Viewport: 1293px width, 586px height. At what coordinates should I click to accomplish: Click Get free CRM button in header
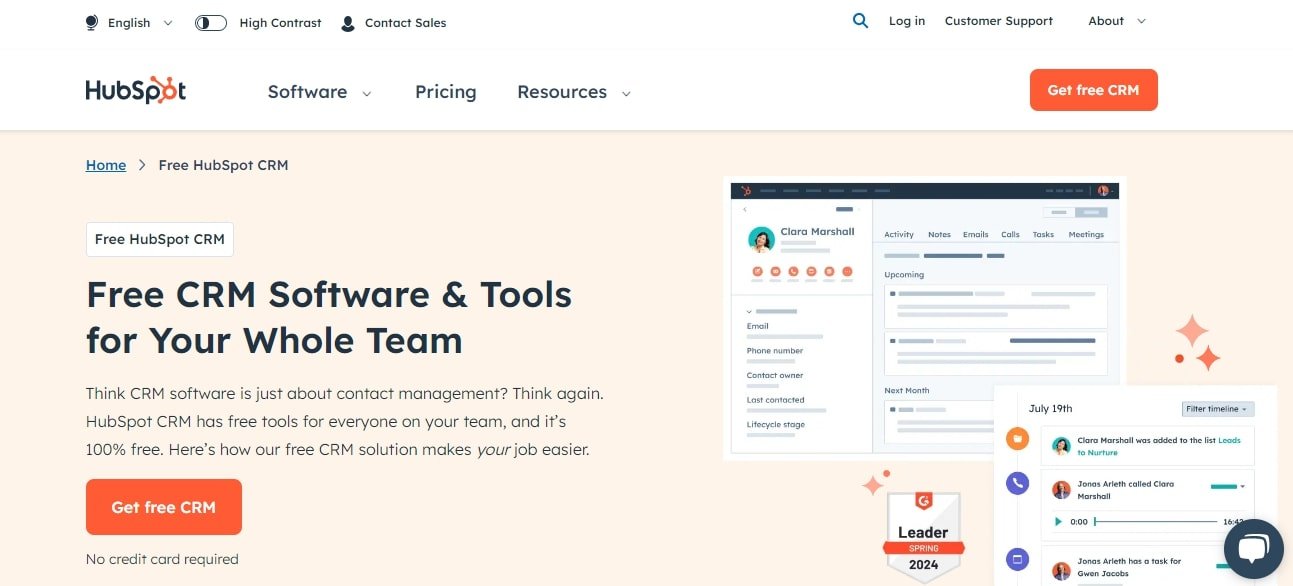(x=1093, y=90)
